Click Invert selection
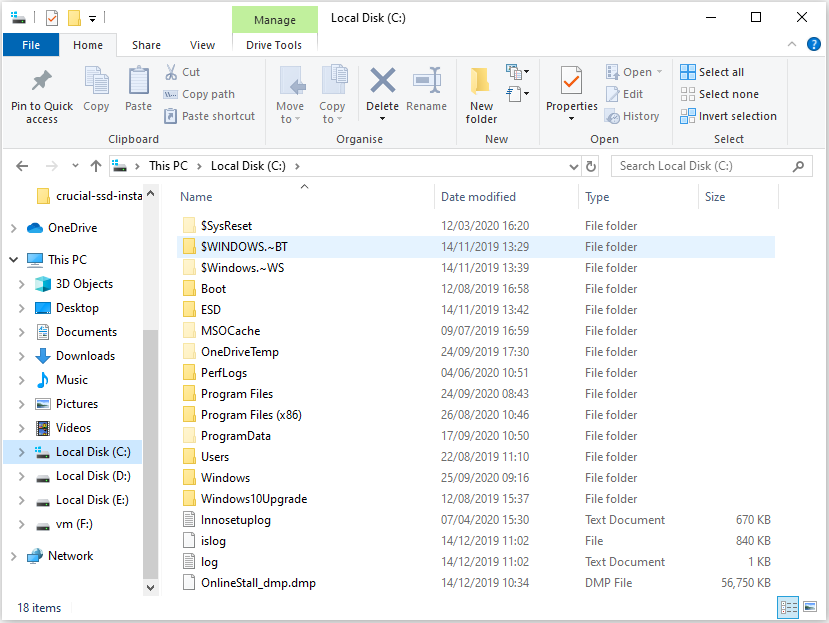829x623 pixels. click(728, 116)
